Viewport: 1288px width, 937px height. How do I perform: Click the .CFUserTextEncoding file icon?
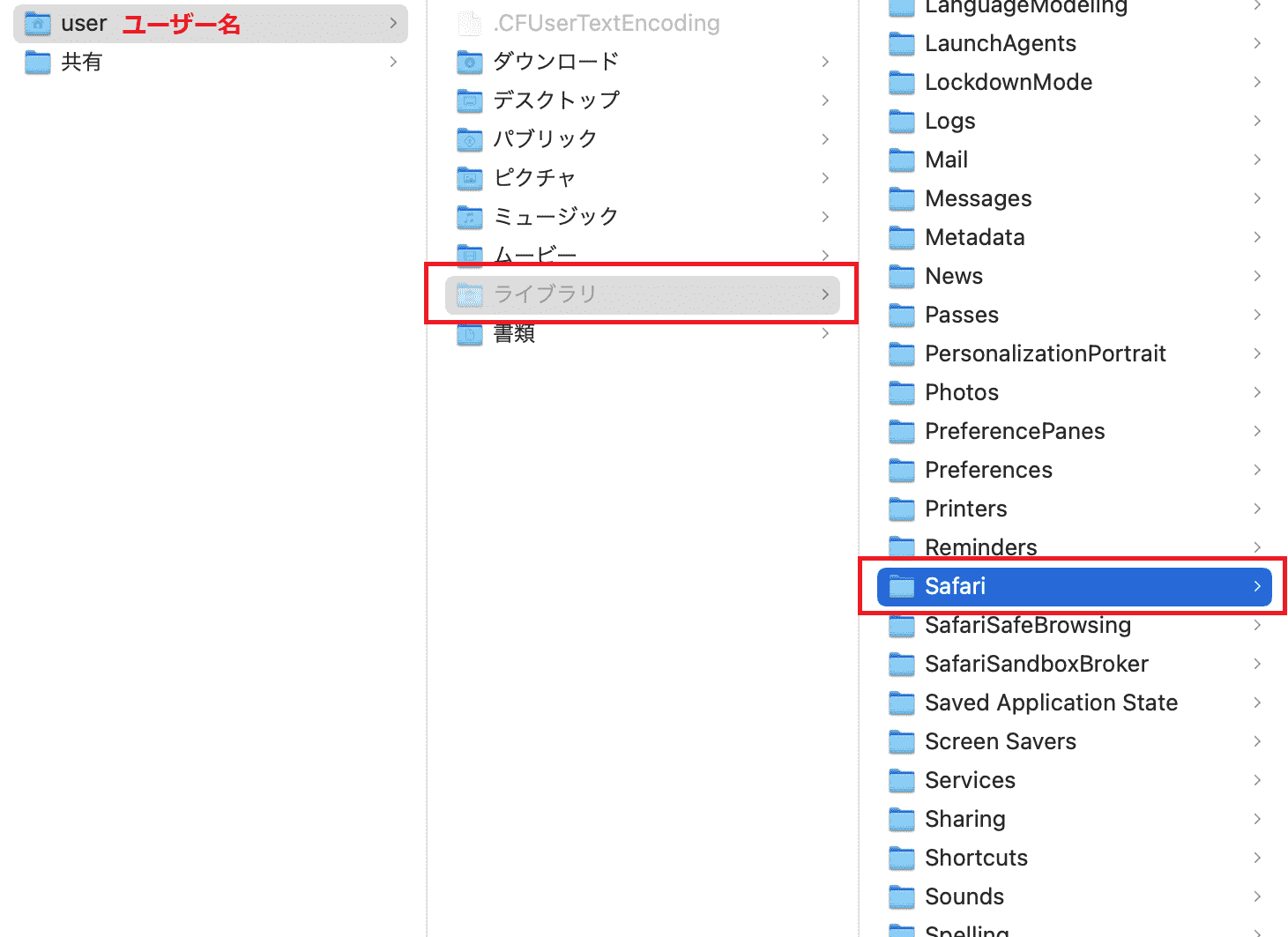470,24
